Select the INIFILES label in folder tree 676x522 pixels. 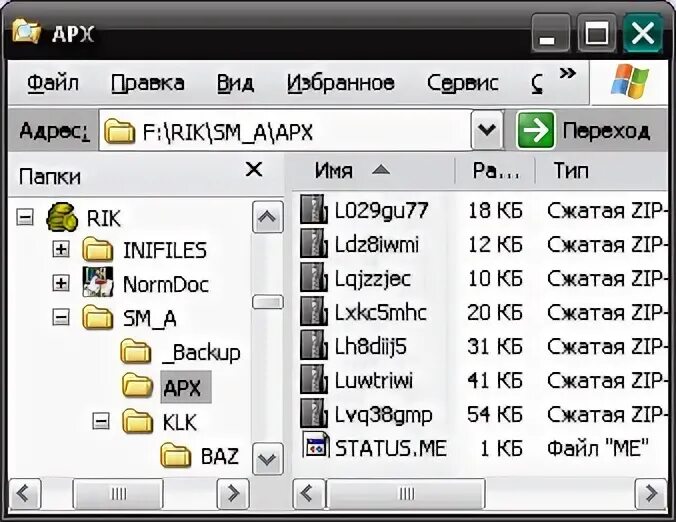[x=165, y=250]
